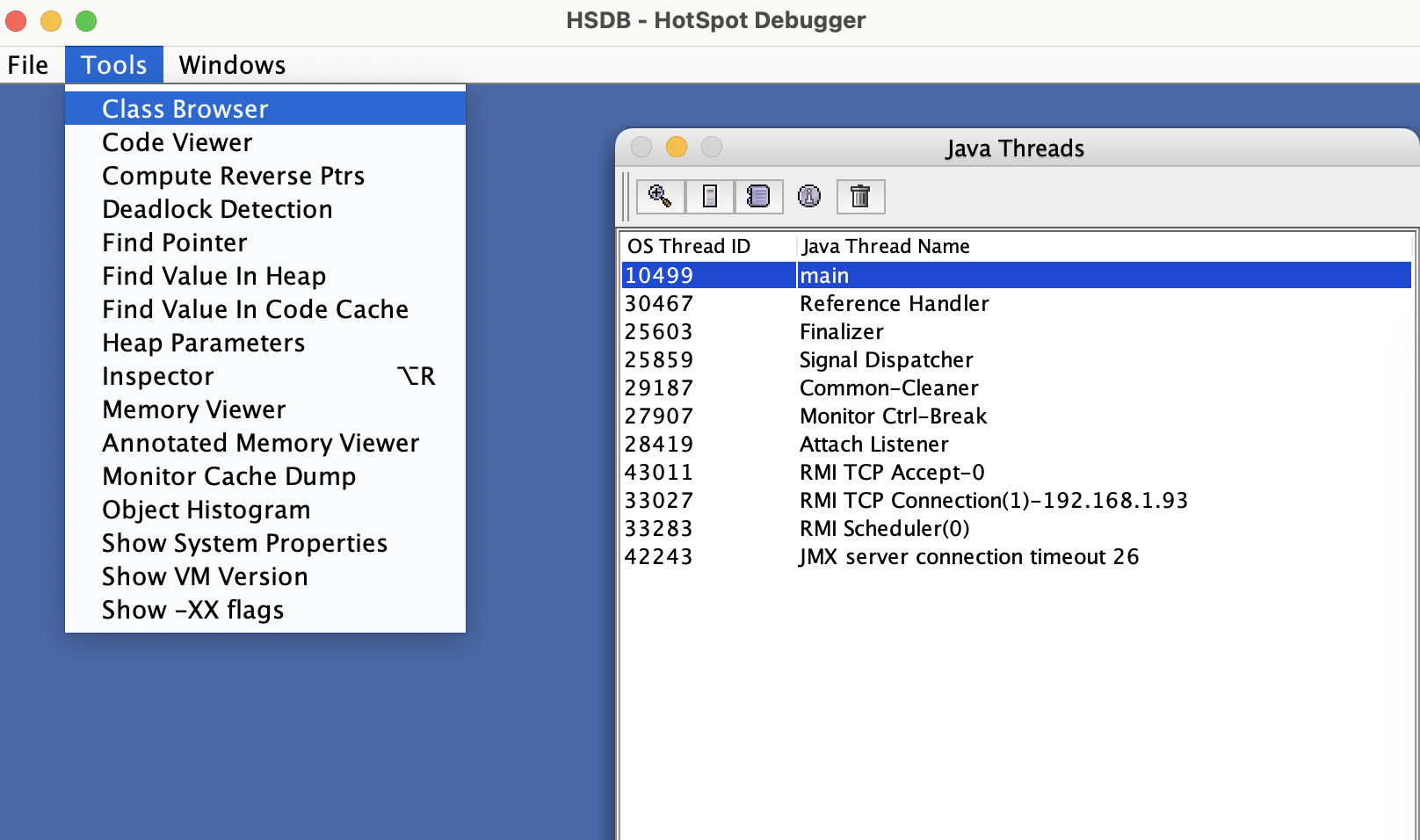Select the Signal Dispatcher thread
The width and height of the screenshot is (1420, 840).
coord(1017,359)
